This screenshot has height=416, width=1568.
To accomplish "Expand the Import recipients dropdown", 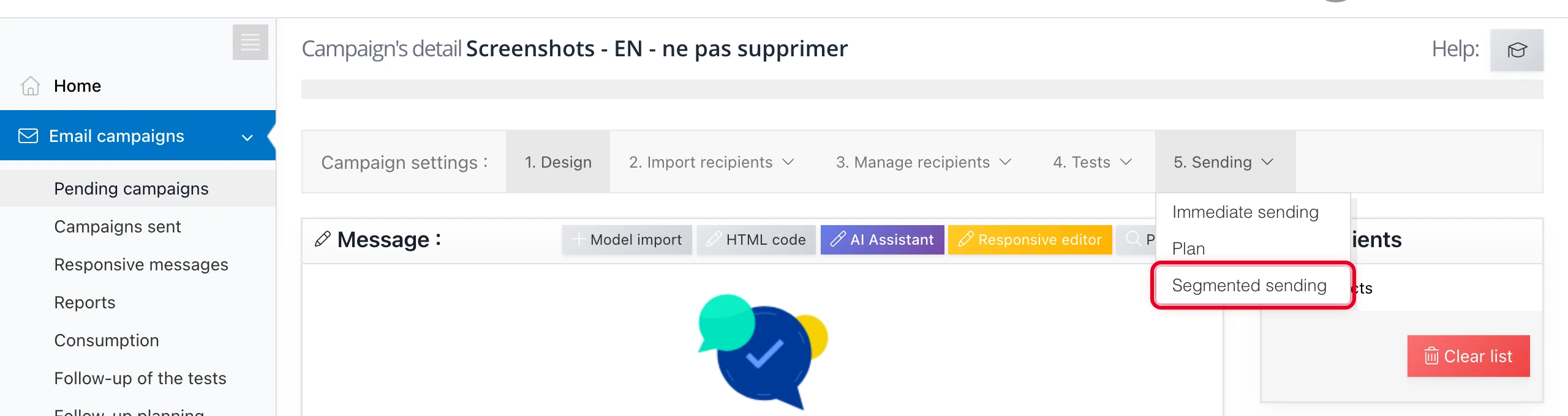I will point(789,162).
